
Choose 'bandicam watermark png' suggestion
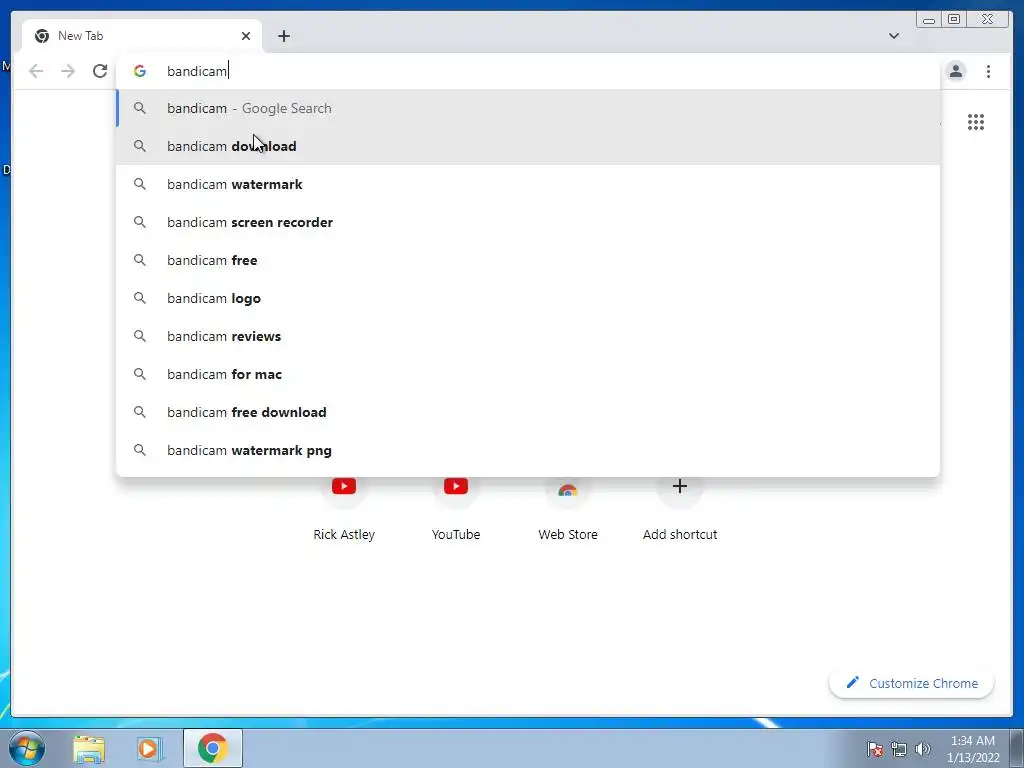tap(528, 450)
